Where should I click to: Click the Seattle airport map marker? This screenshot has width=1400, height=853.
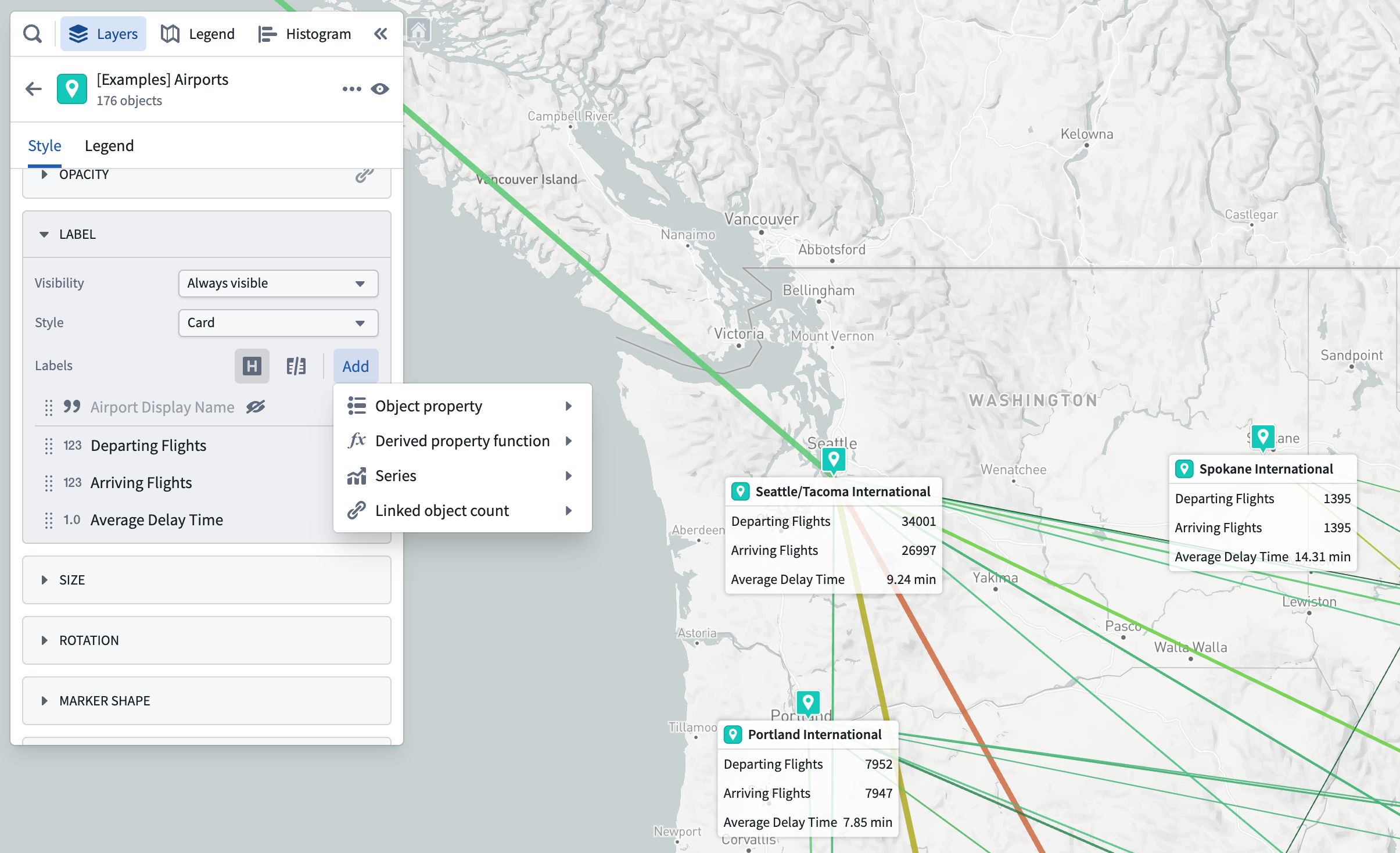[834, 460]
